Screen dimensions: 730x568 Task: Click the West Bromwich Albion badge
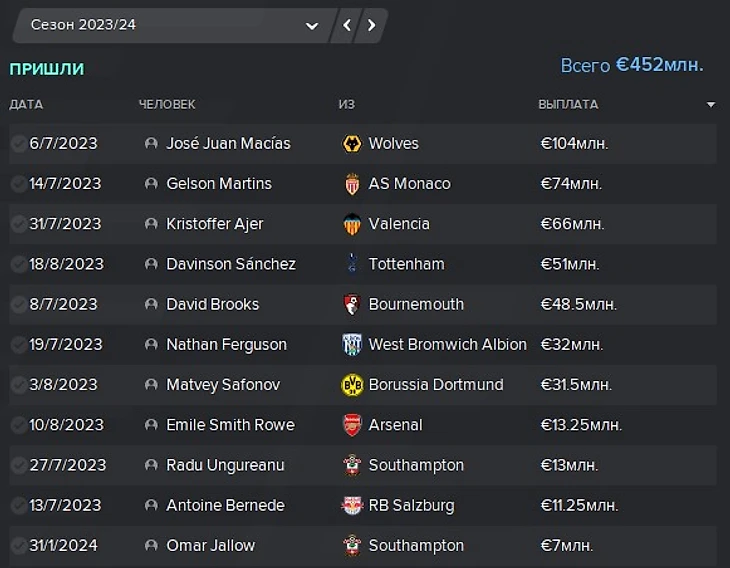coord(351,345)
